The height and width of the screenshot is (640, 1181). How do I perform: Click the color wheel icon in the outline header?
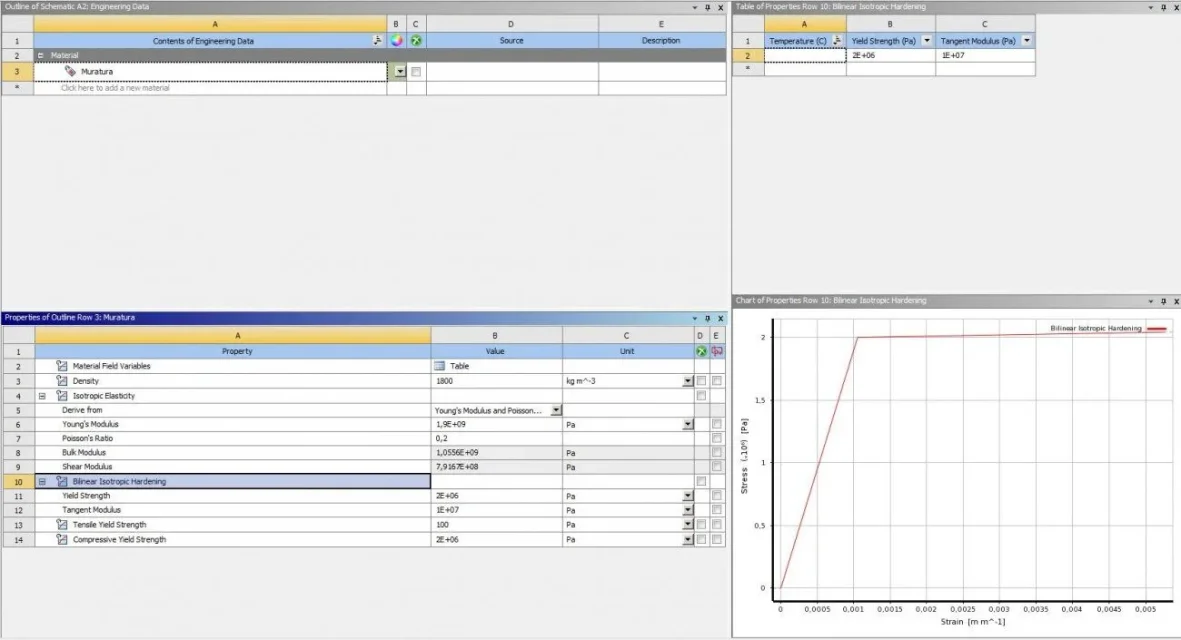pos(396,41)
